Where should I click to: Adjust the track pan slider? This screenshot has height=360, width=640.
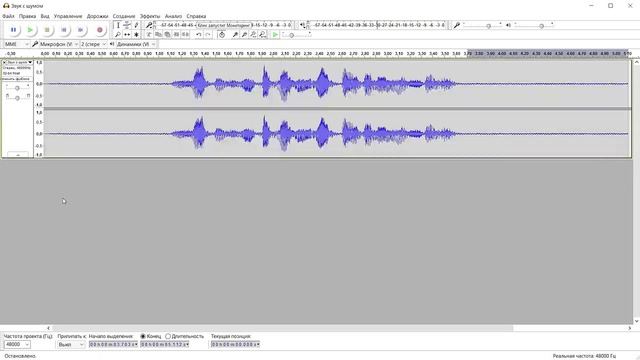click(x=17, y=98)
